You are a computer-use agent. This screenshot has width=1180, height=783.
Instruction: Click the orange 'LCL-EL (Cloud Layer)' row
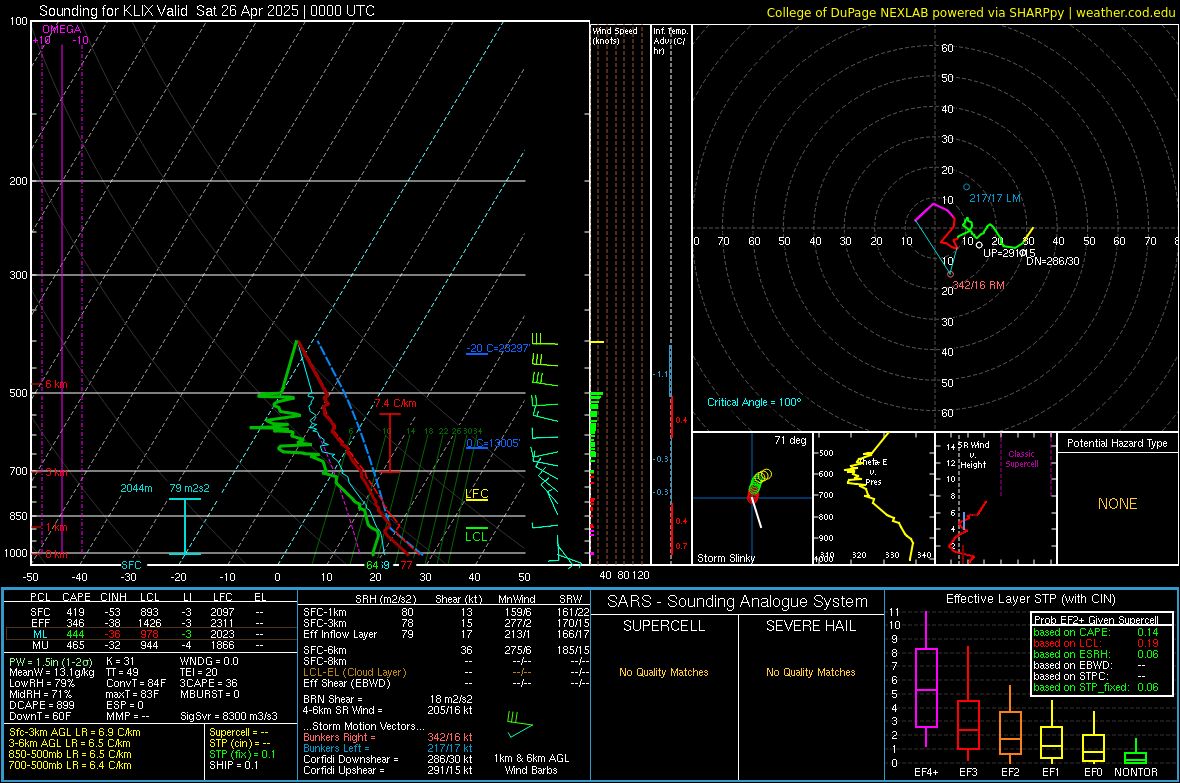pos(446,672)
